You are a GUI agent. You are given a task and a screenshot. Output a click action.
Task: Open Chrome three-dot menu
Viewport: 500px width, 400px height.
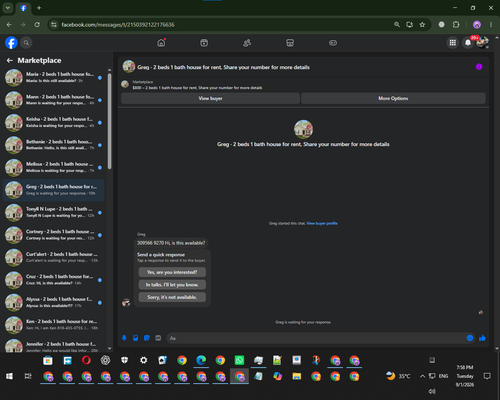(491, 25)
